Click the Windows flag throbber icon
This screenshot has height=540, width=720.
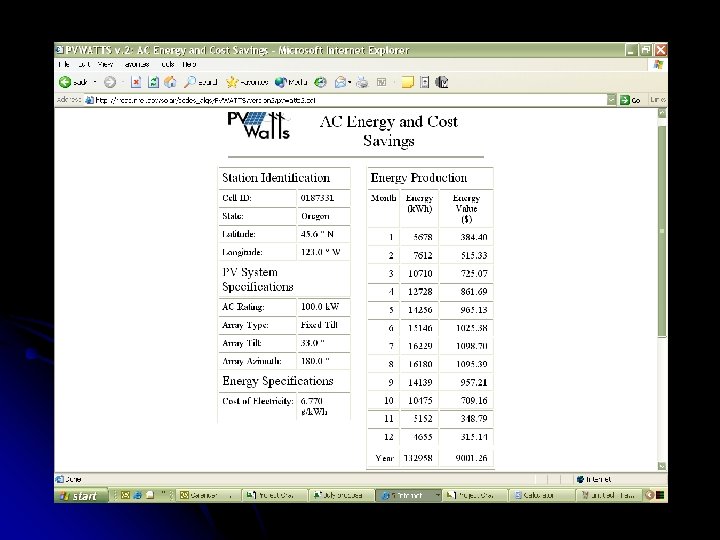pyautogui.click(x=658, y=65)
